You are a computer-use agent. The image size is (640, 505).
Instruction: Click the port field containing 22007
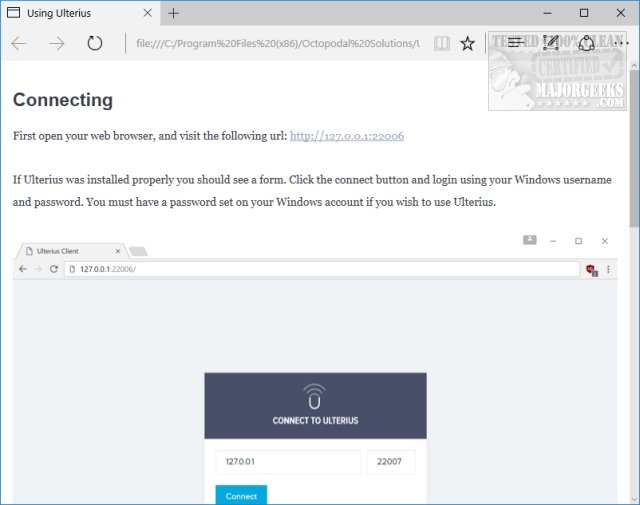pyautogui.click(x=391, y=462)
